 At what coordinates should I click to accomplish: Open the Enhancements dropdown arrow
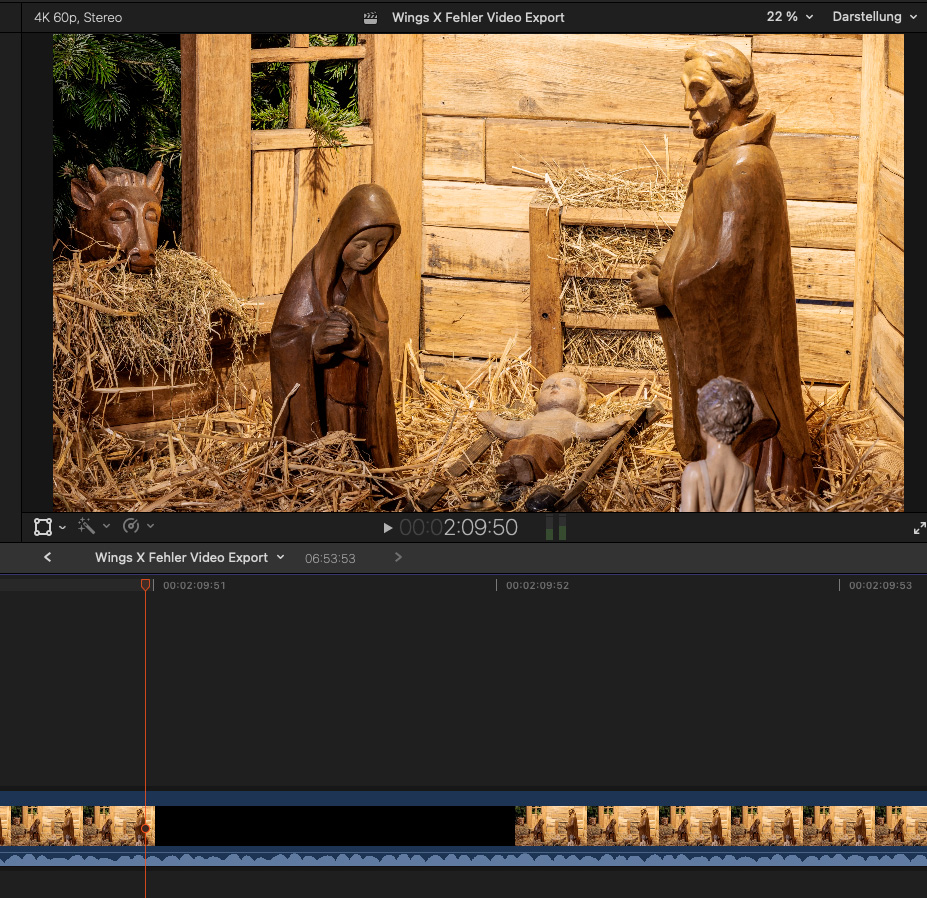click(x=106, y=527)
